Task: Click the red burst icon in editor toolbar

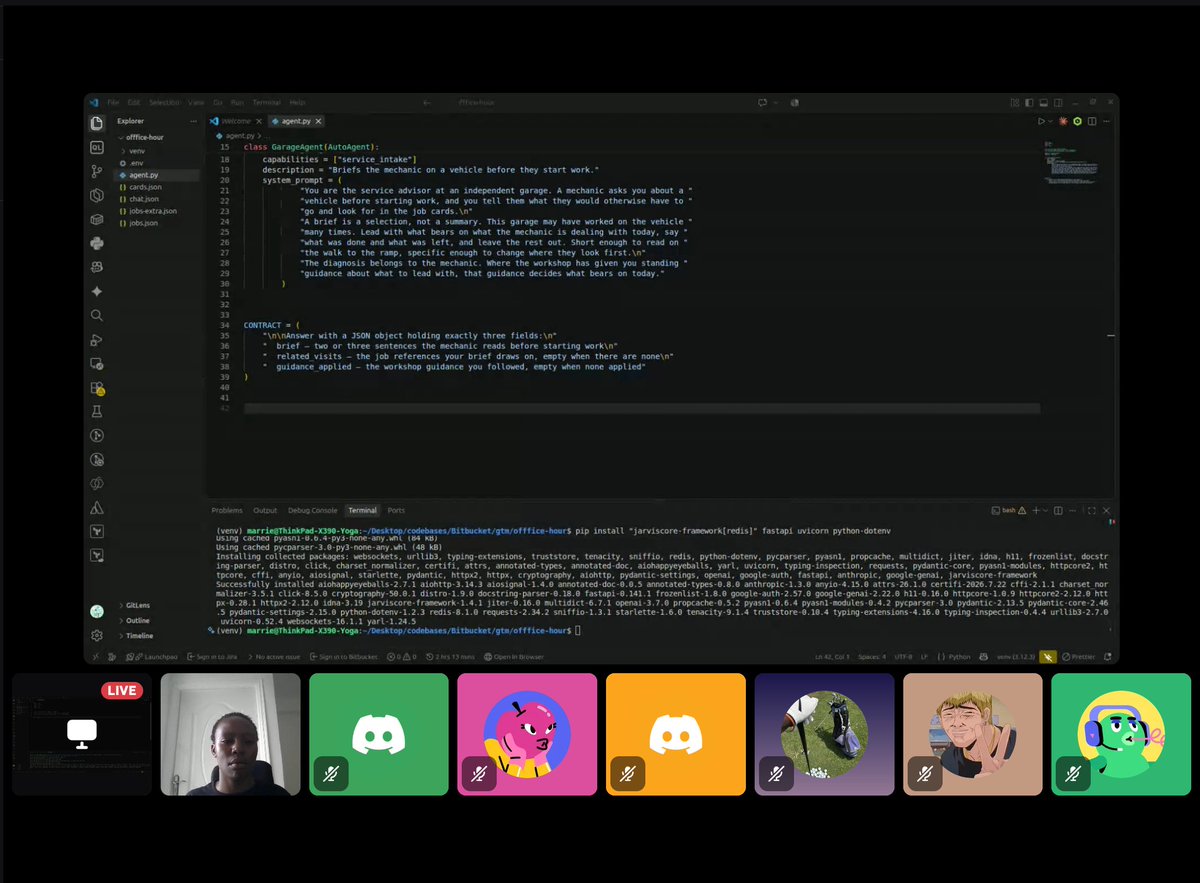Action: pos(1063,121)
